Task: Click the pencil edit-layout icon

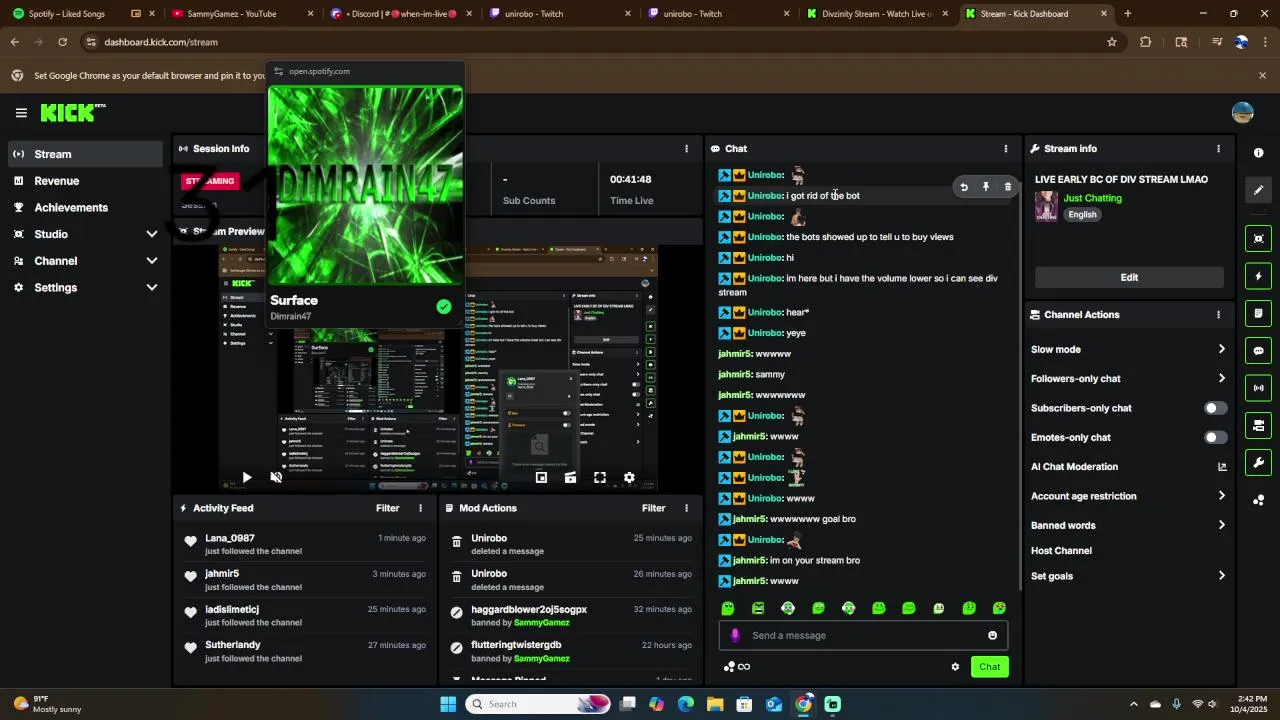Action: pos(1259,190)
